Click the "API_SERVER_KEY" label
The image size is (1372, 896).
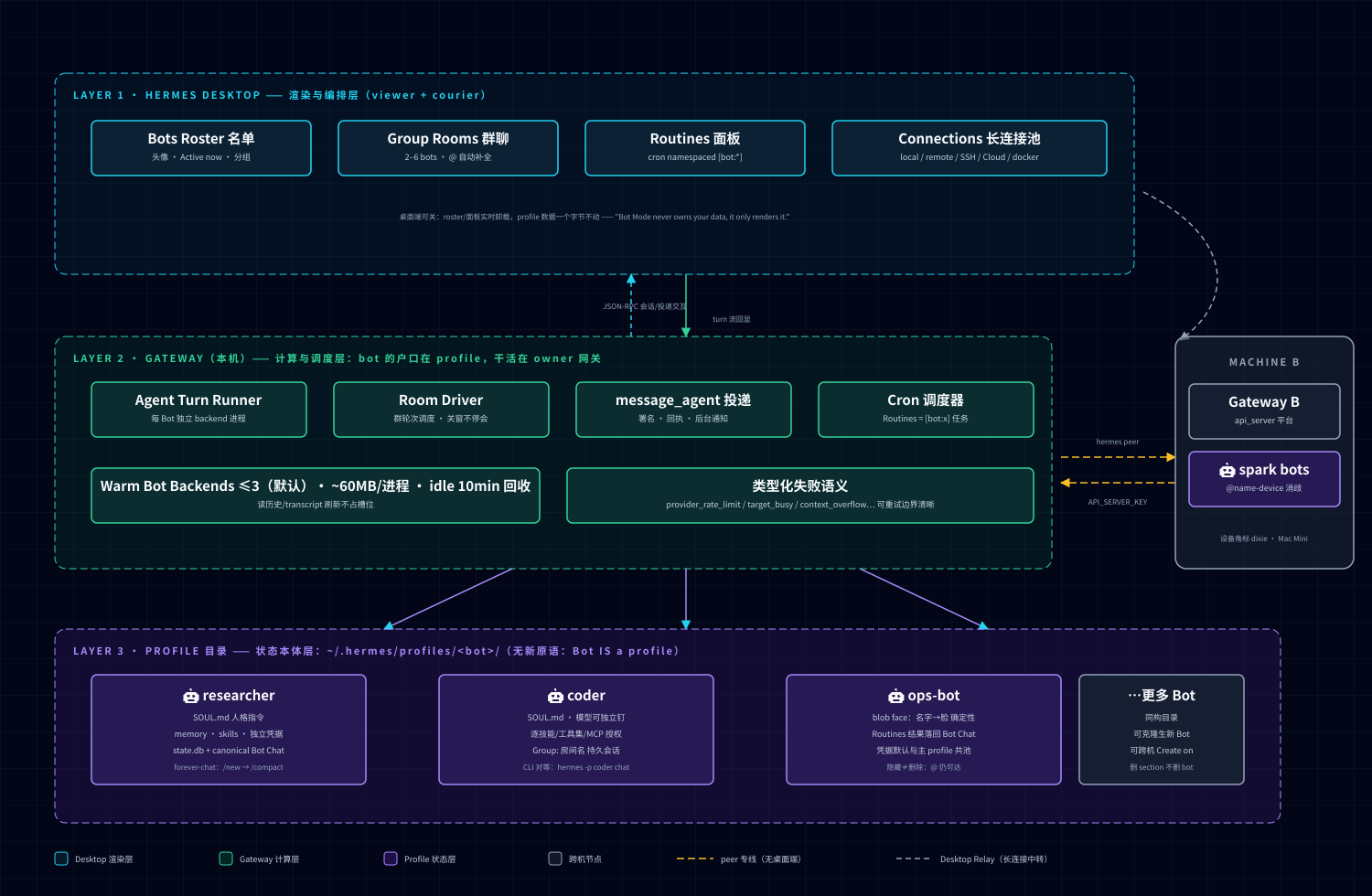click(x=1118, y=502)
